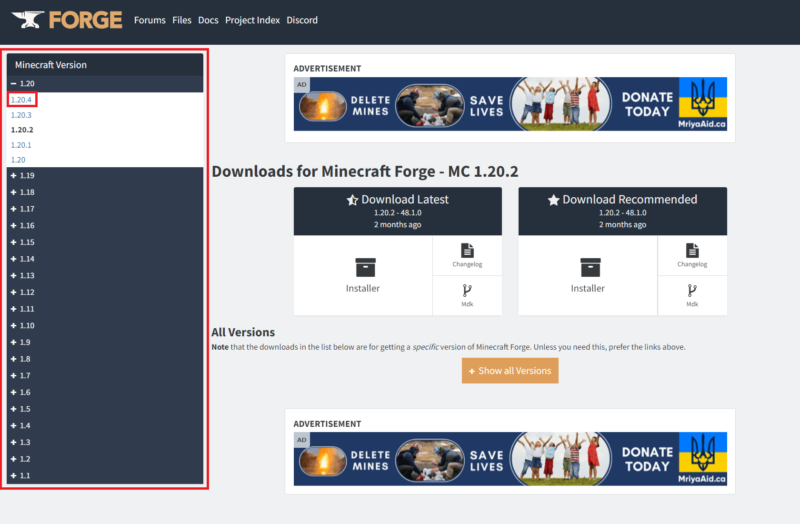The image size is (800, 524).
Task: Click the Forge anvil logo
Action: click(x=67, y=20)
